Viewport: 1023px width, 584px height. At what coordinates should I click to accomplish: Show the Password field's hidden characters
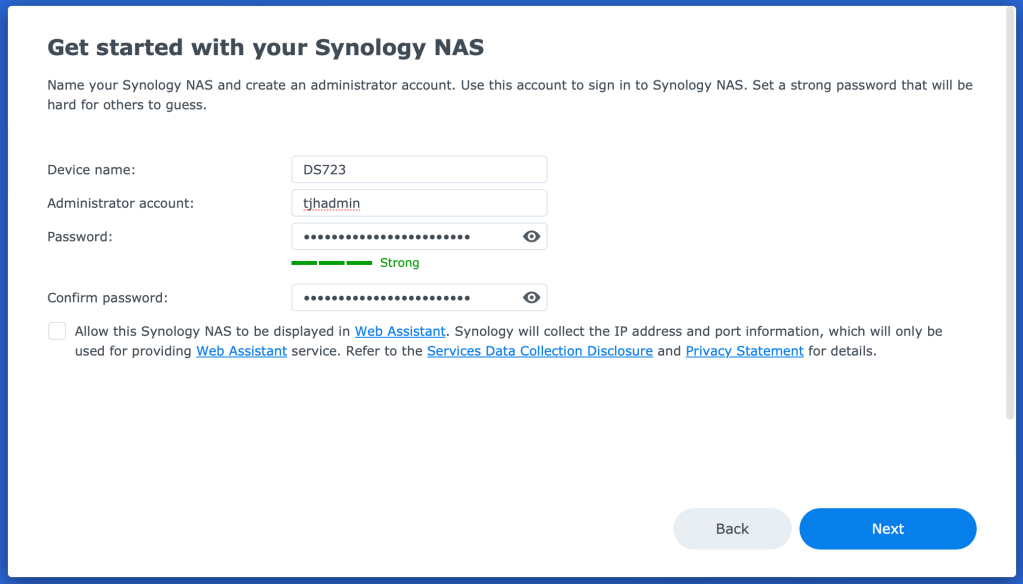532,236
